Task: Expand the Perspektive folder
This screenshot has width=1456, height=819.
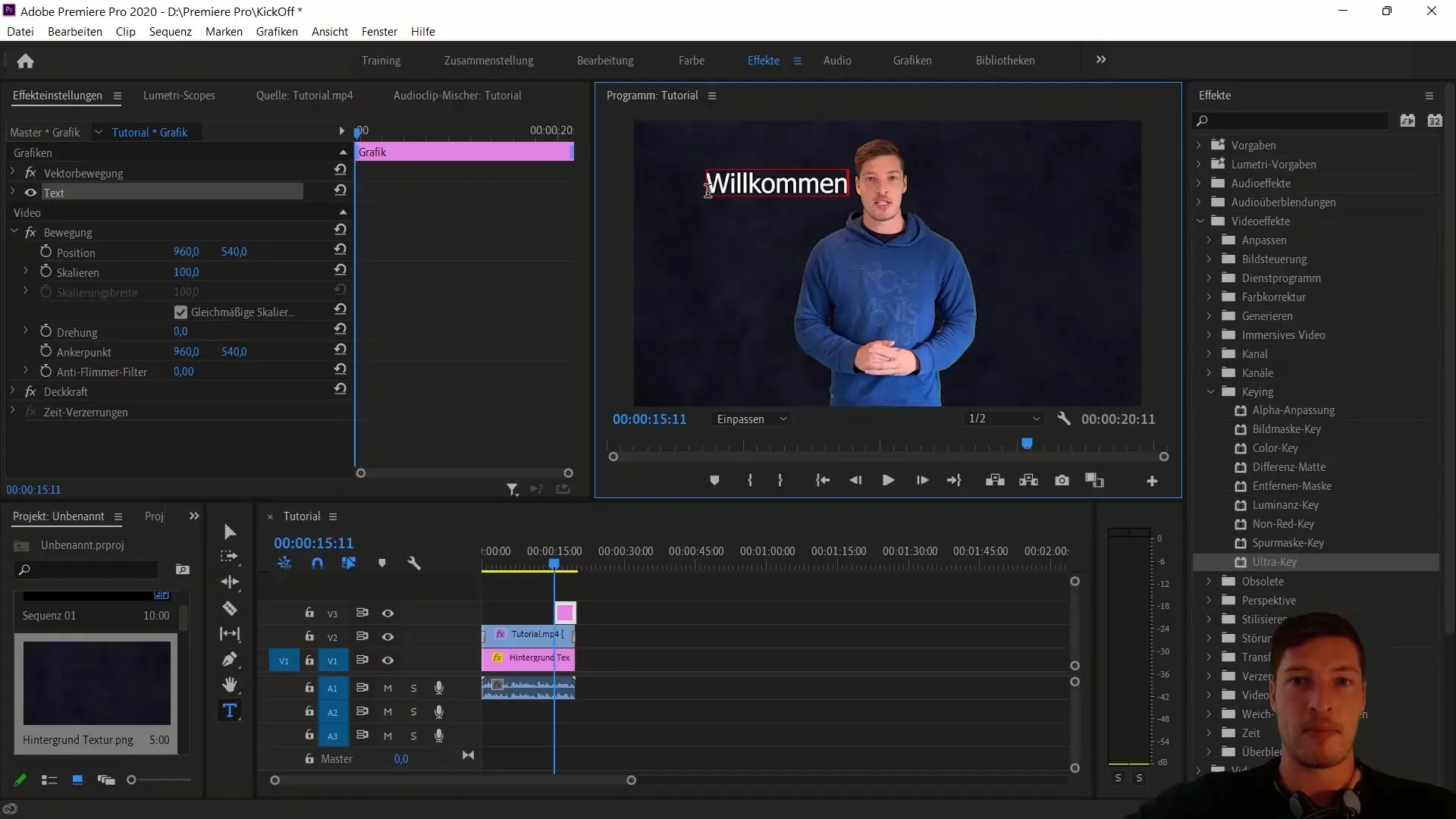Action: point(1210,600)
